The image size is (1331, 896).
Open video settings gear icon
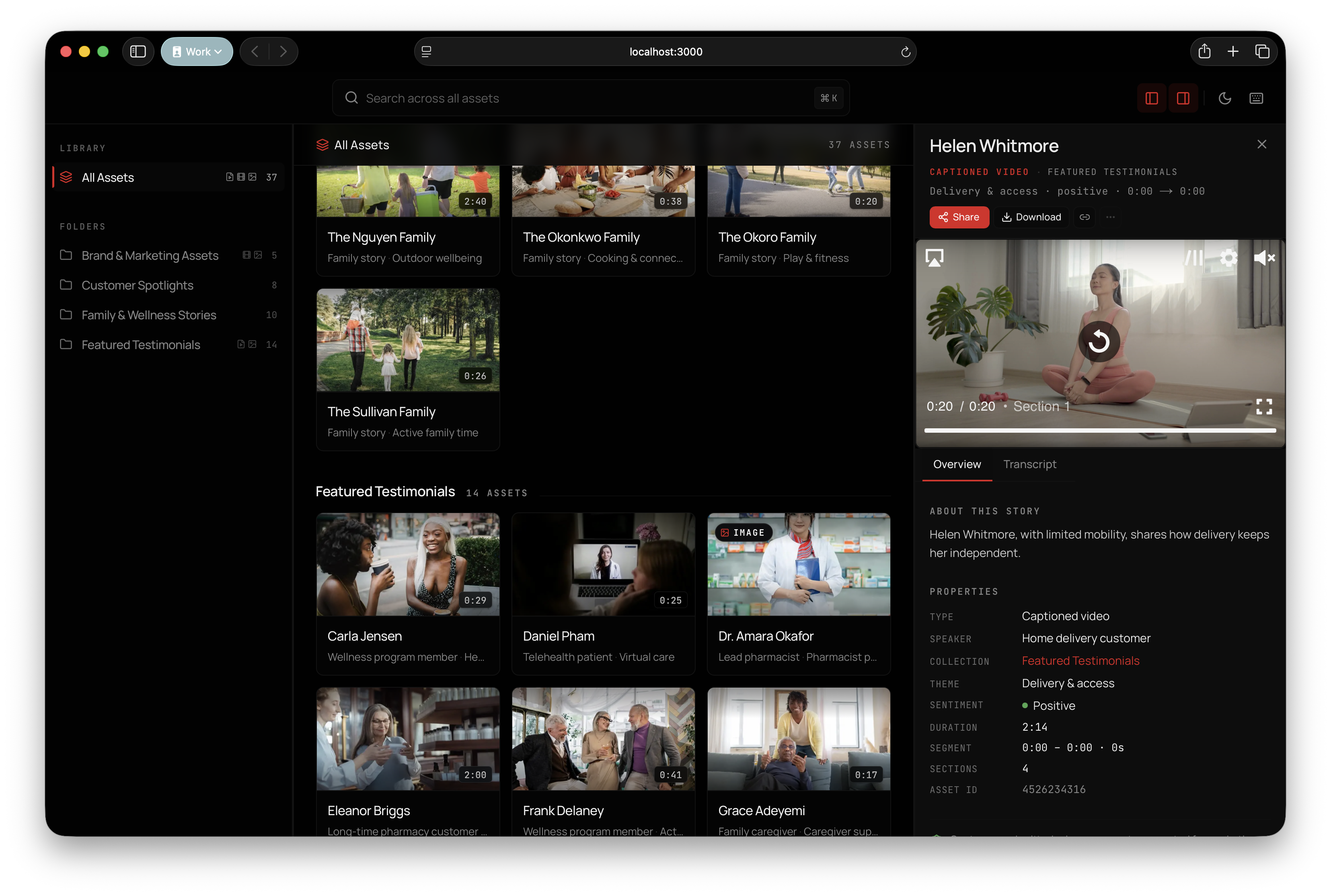[x=1228, y=258]
